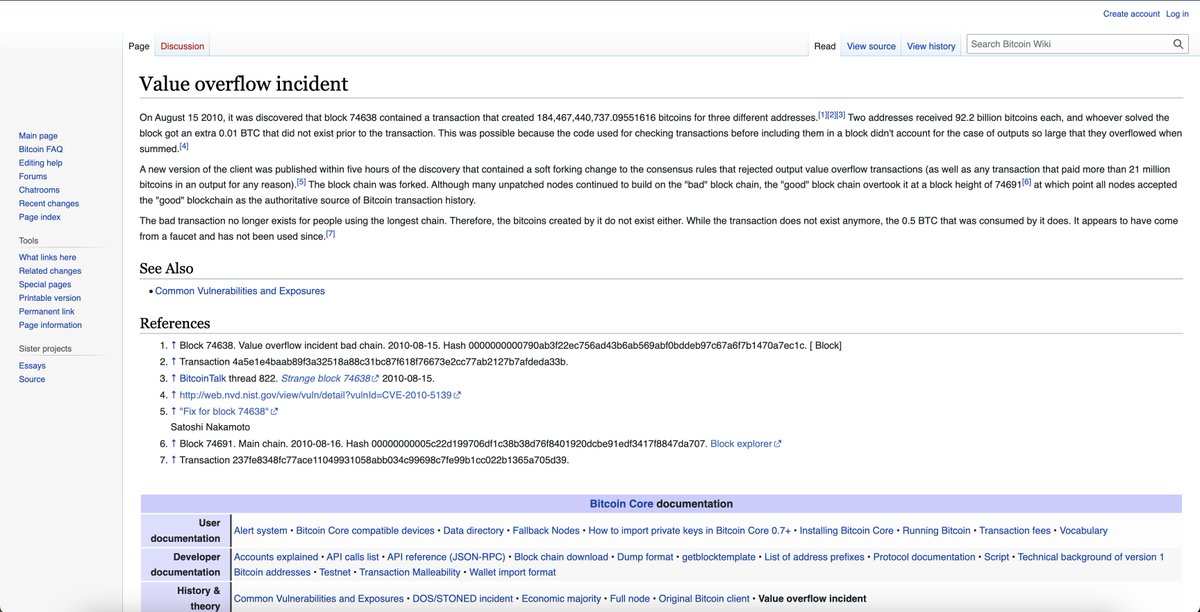Open Alert system documentation link
The image size is (1200, 612).
pyautogui.click(x=260, y=530)
